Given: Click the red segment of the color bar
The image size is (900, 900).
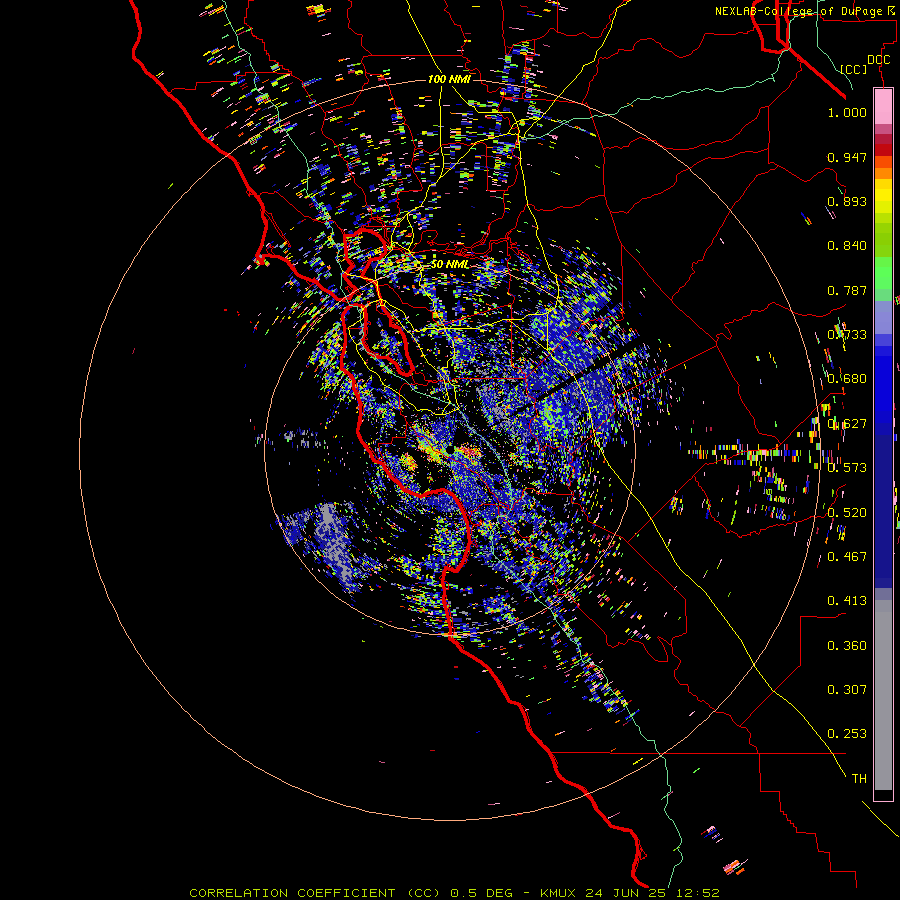Looking at the screenshot, I should tap(883, 149).
